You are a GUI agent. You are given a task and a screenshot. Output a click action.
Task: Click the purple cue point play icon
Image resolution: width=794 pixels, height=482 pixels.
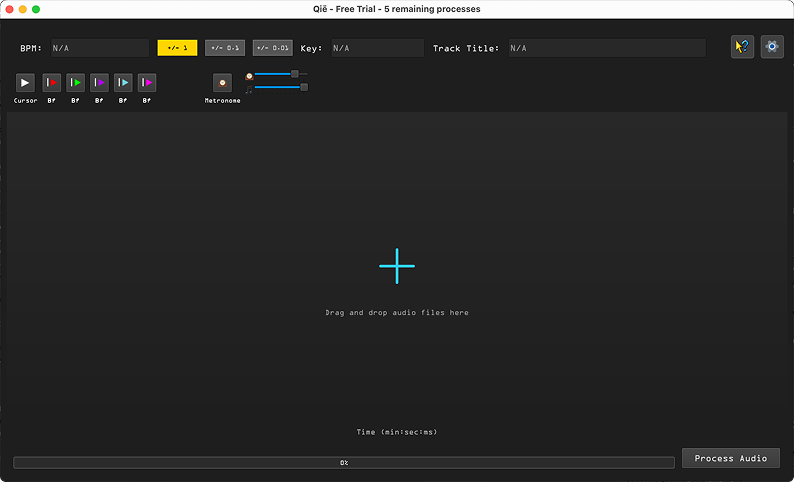(x=100, y=83)
